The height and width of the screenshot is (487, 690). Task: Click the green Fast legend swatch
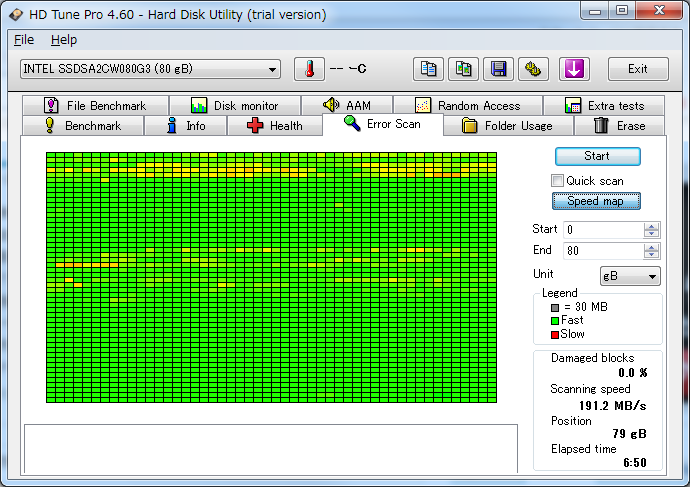point(555,321)
